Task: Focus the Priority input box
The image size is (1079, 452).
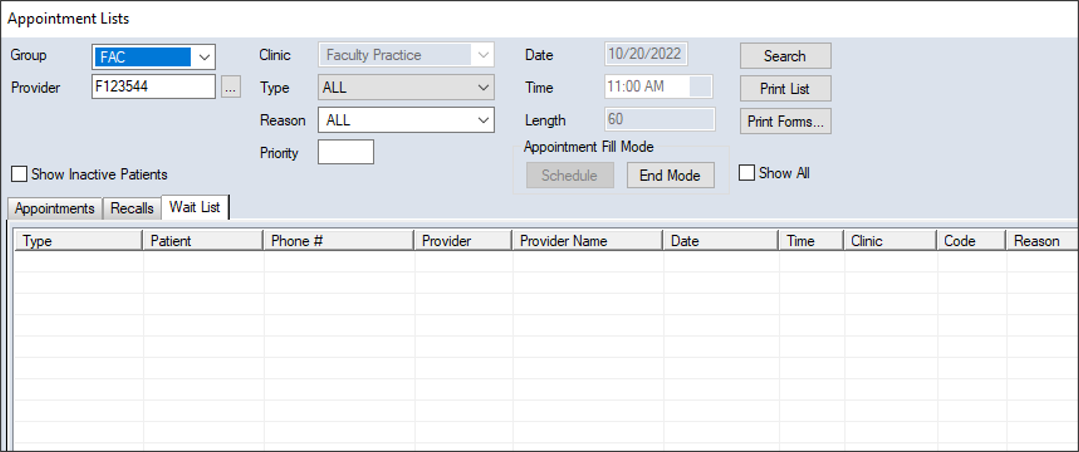Action: (x=345, y=152)
